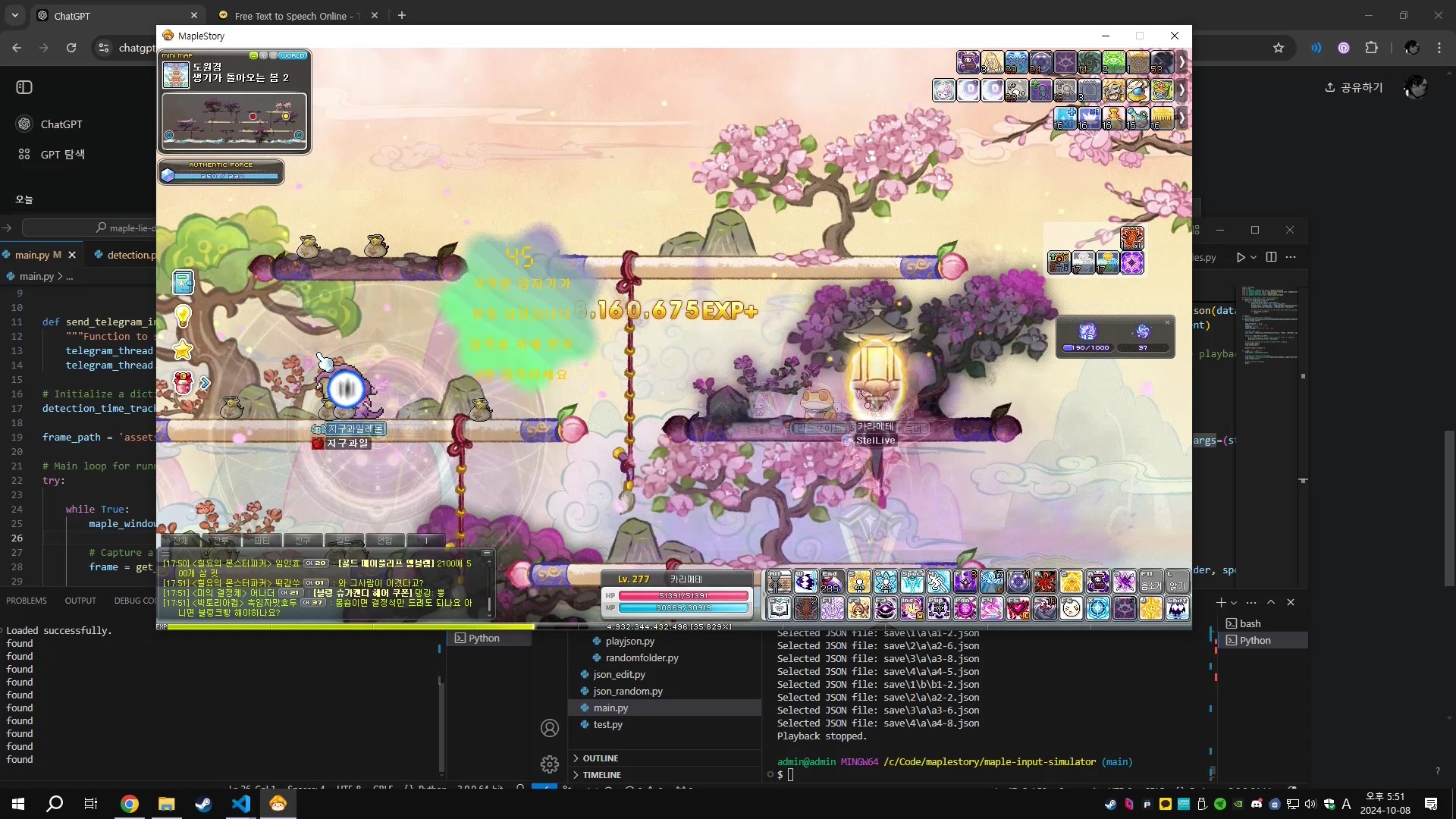The width and height of the screenshot is (1456, 819).
Task: Launch Visual Studio Code from the taskbar
Action: (241, 804)
